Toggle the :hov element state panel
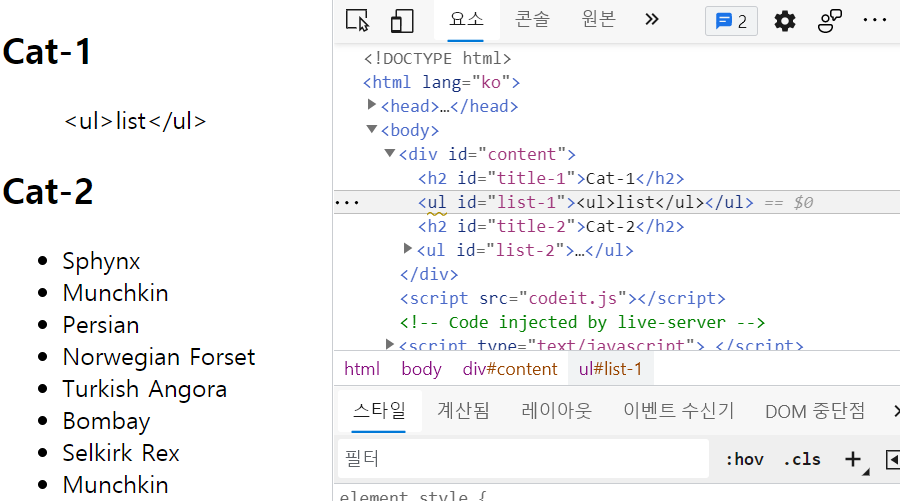This screenshot has width=900, height=501. pyautogui.click(x=744, y=459)
